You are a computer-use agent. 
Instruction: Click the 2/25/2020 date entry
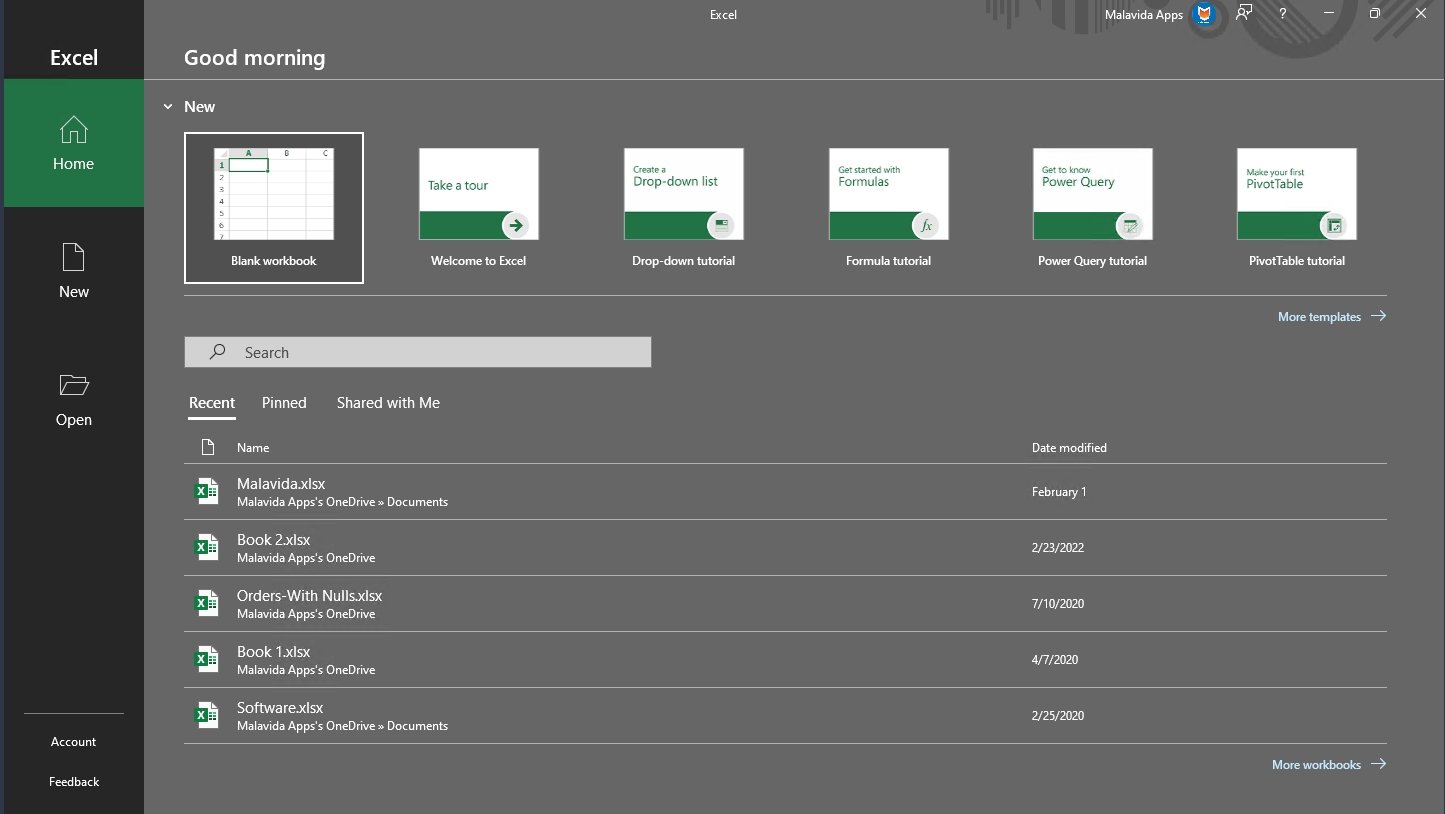tap(1058, 716)
